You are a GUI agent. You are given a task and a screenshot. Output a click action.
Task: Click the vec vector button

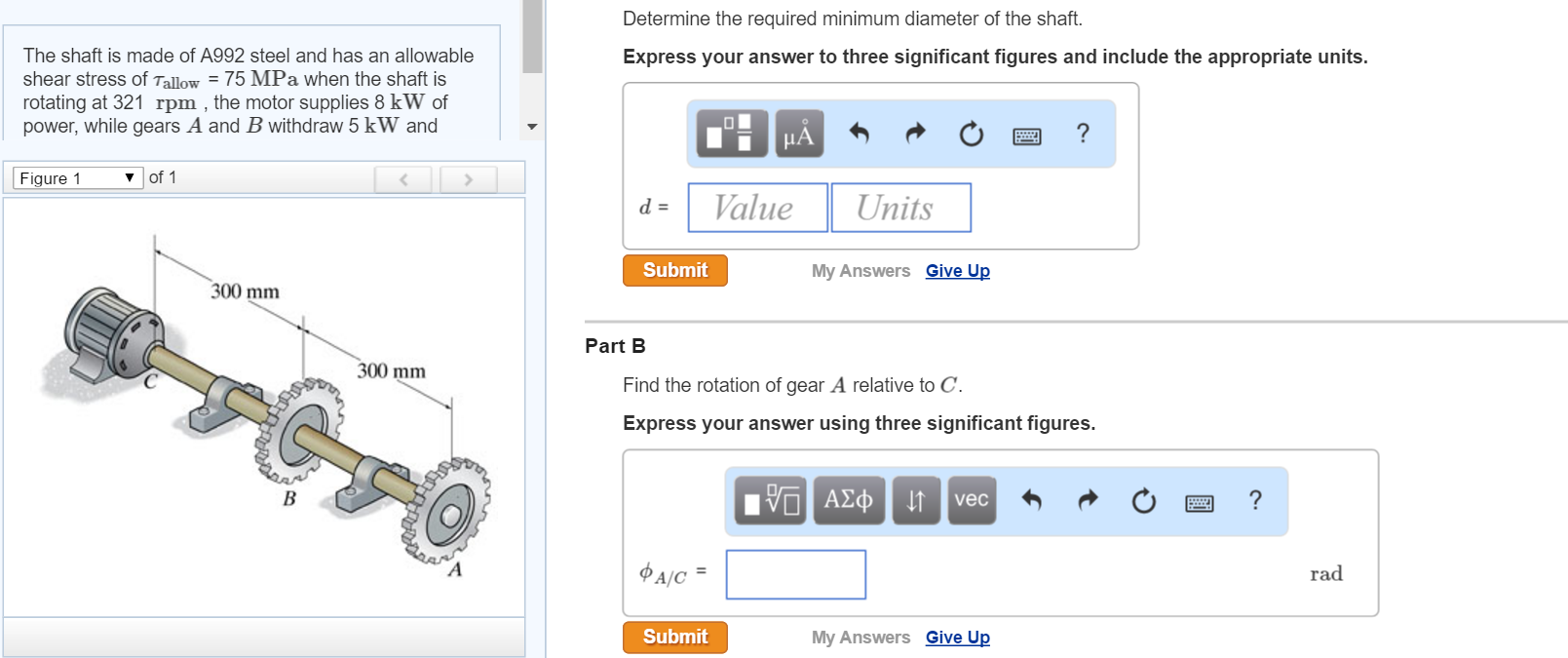click(x=971, y=501)
